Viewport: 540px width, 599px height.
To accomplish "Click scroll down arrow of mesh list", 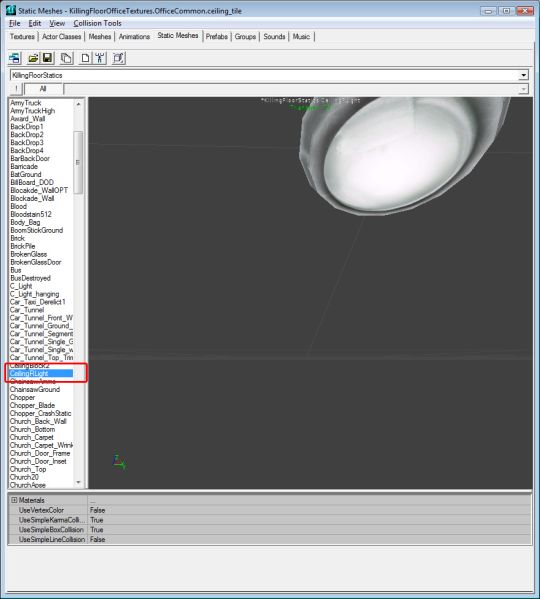I will pos(78,482).
